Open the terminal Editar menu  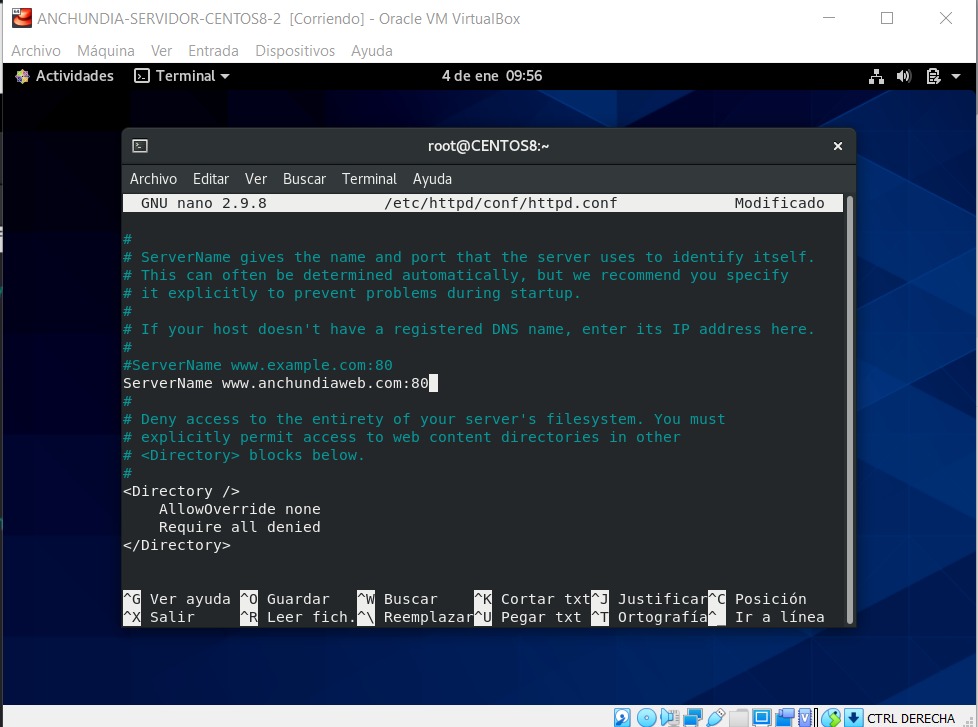[211, 179]
